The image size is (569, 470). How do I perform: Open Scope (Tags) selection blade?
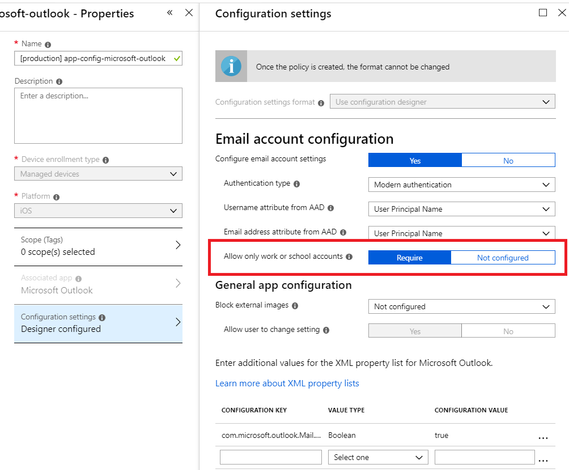click(x=98, y=246)
